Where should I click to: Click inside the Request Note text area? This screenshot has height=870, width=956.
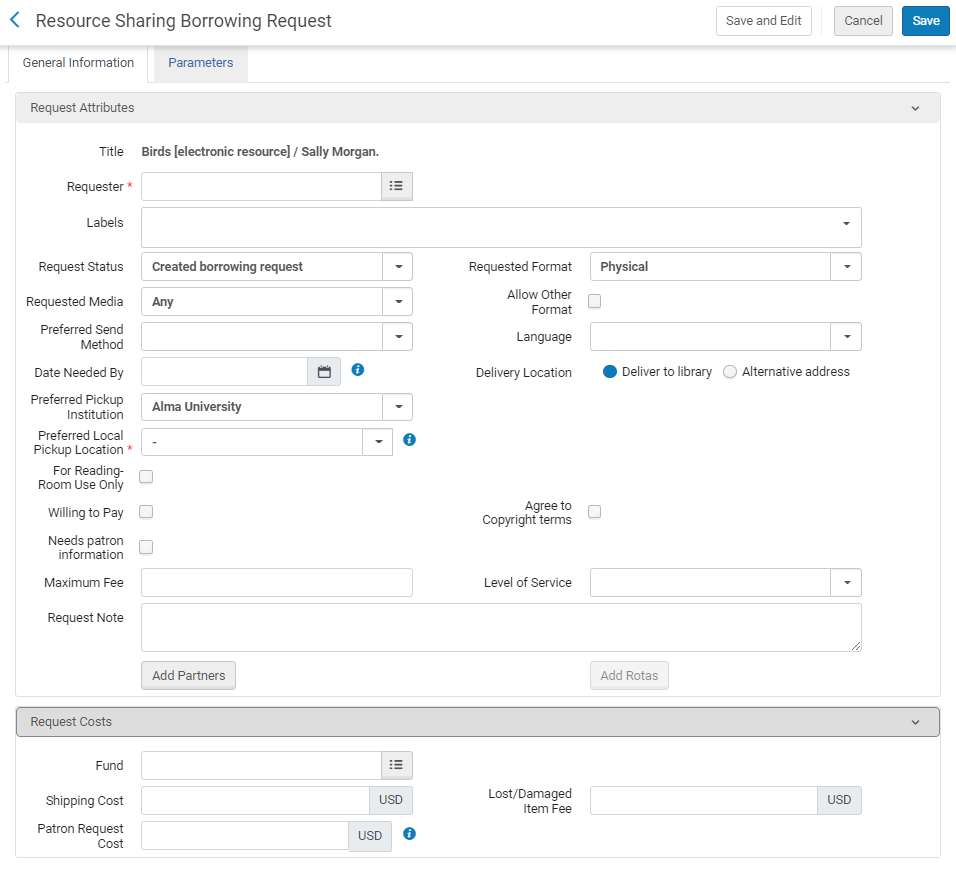[501, 627]
